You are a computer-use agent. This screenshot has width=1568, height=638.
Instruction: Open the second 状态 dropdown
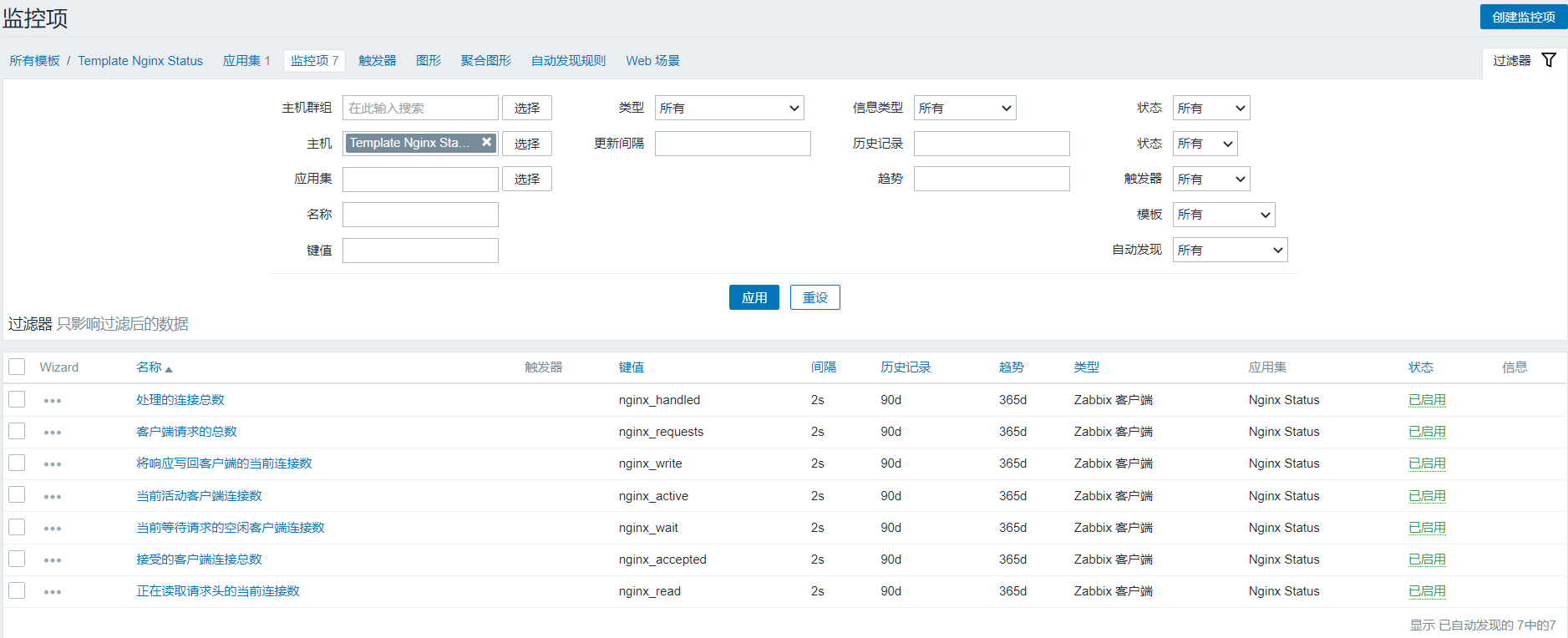(1205, 144)
